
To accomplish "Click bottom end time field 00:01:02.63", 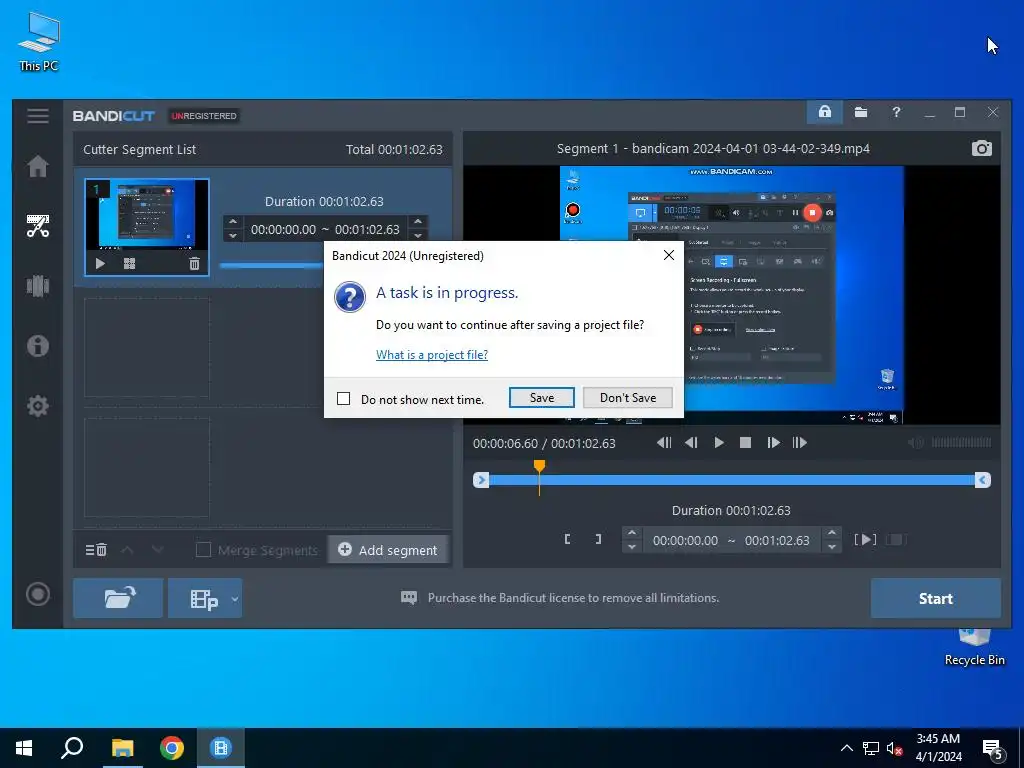I will coord(777,541).
